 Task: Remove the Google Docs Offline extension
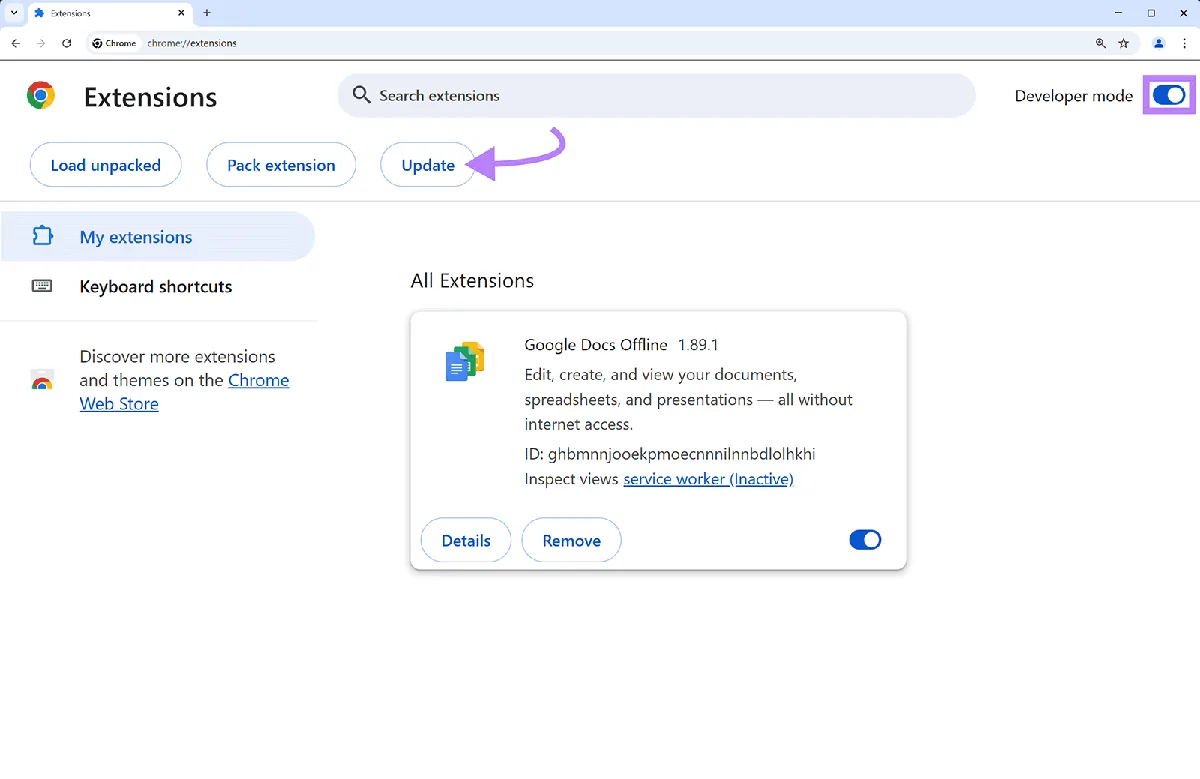pos(572,540)
